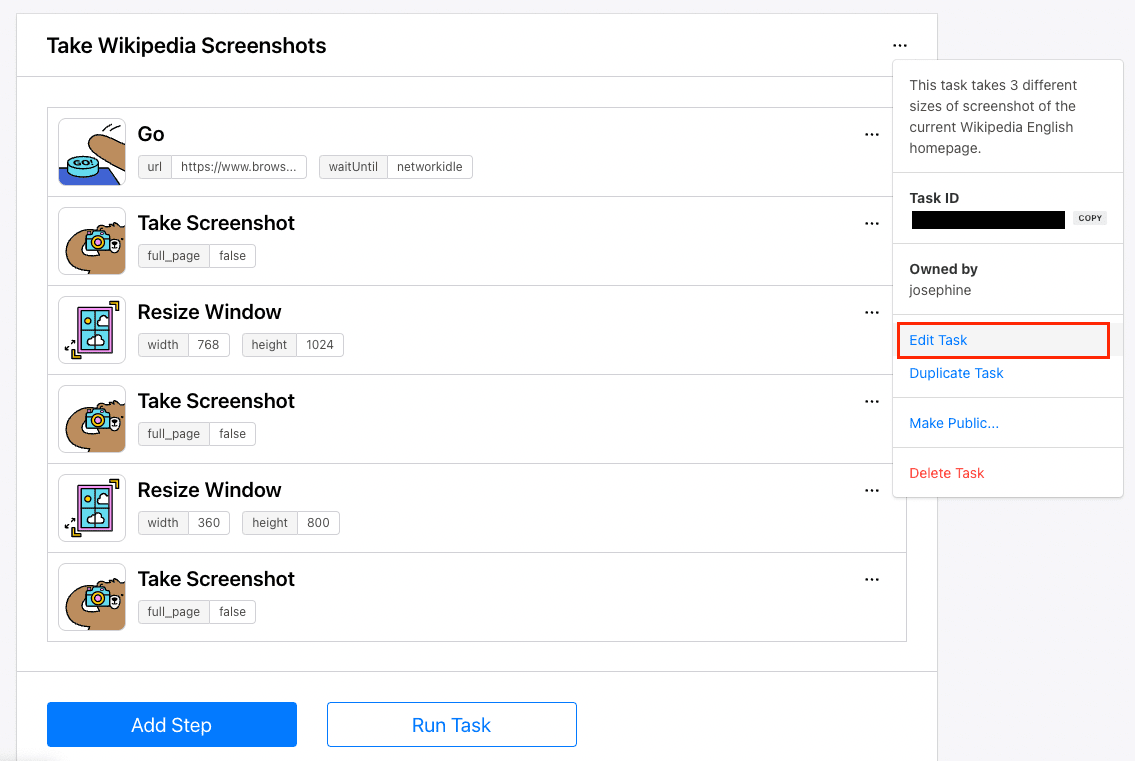1135x761 pixels.
Task: Click the Go step url value field
Action: (x=238, y=167)
